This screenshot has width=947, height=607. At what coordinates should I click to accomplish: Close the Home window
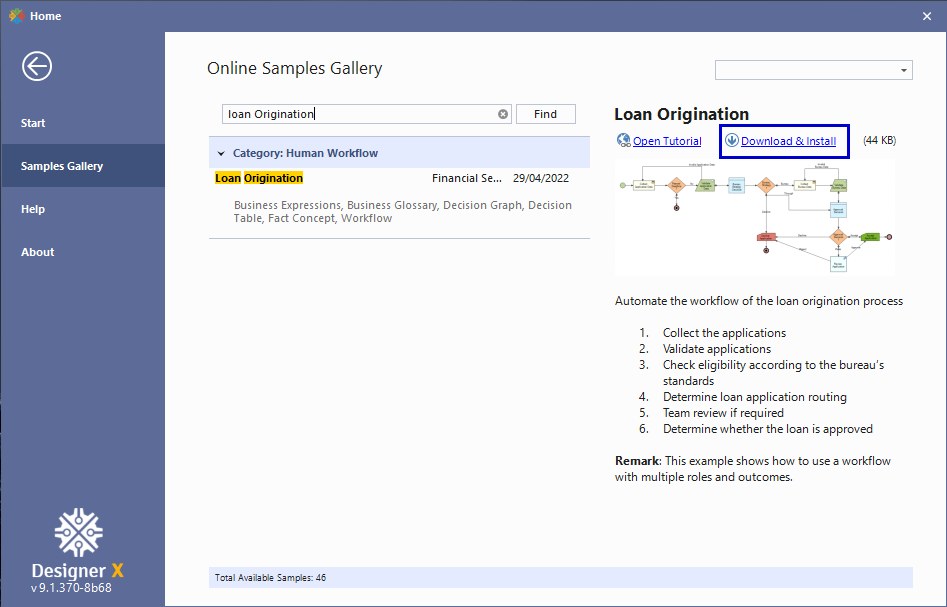[x=927, y=16]
